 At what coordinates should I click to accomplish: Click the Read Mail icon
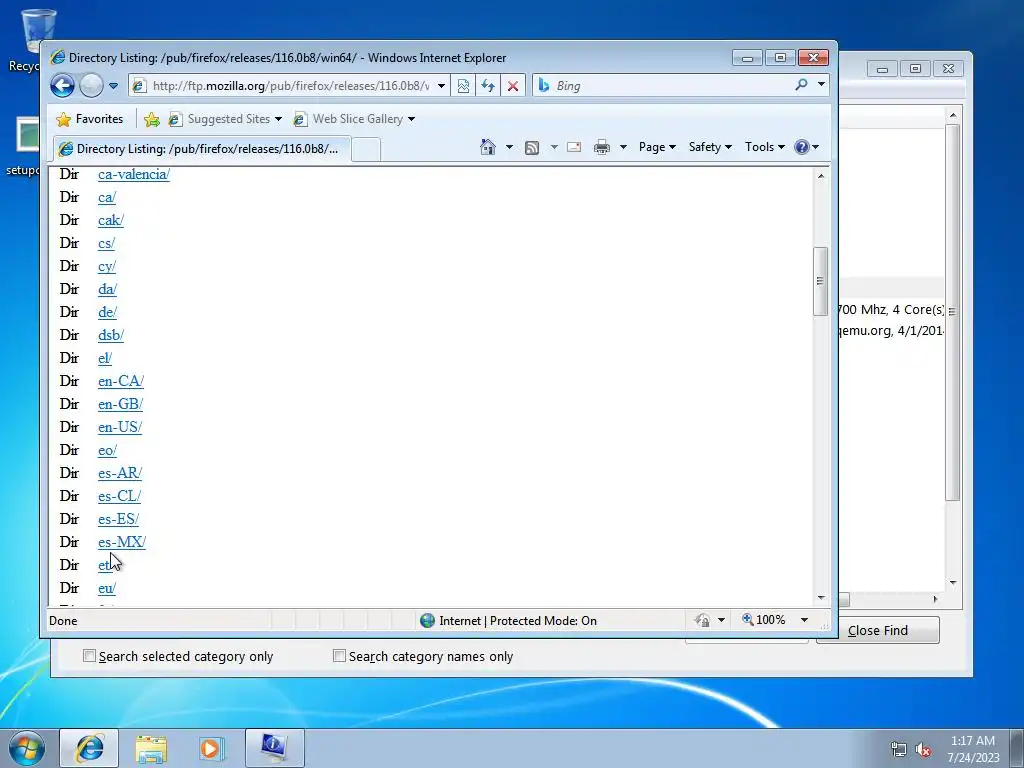pos(574,147)
